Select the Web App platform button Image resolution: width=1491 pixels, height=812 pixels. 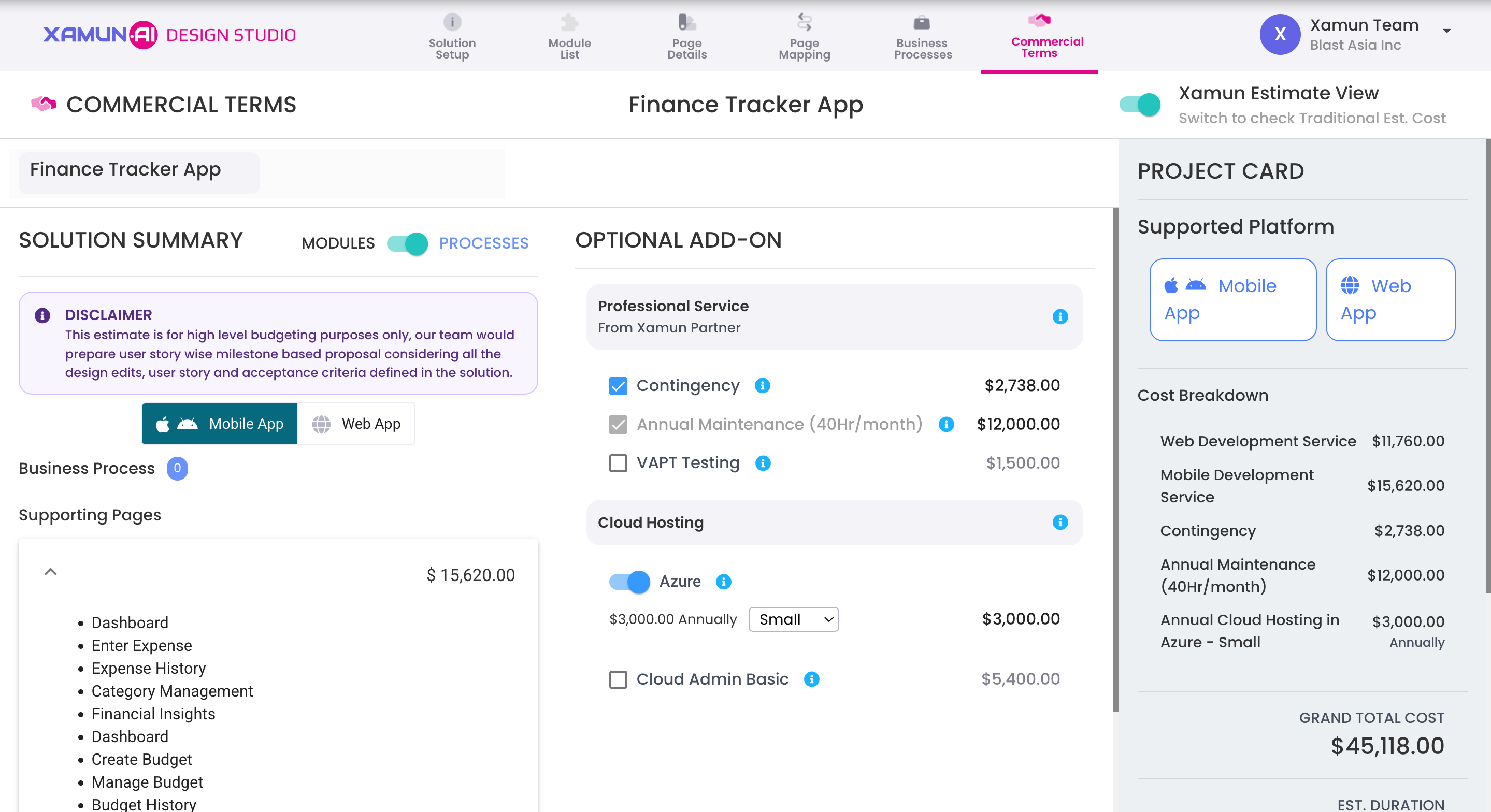356,424
